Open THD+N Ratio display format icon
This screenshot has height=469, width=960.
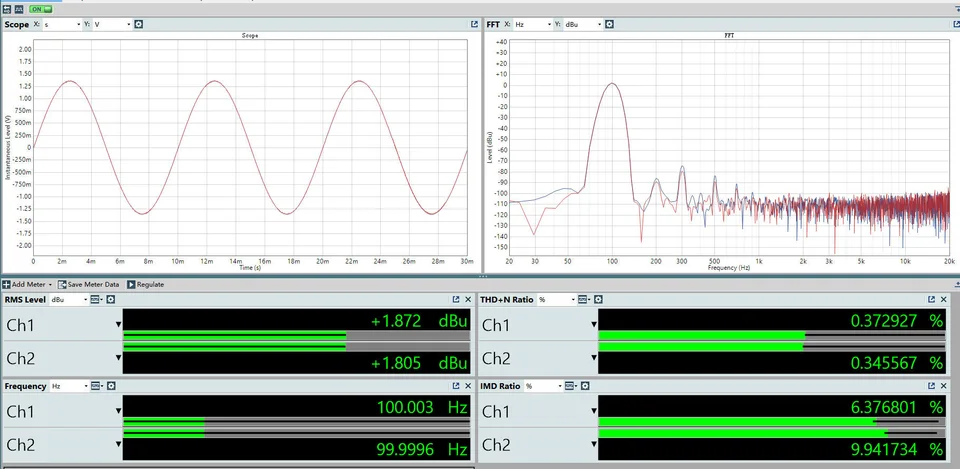coord(584,299)
